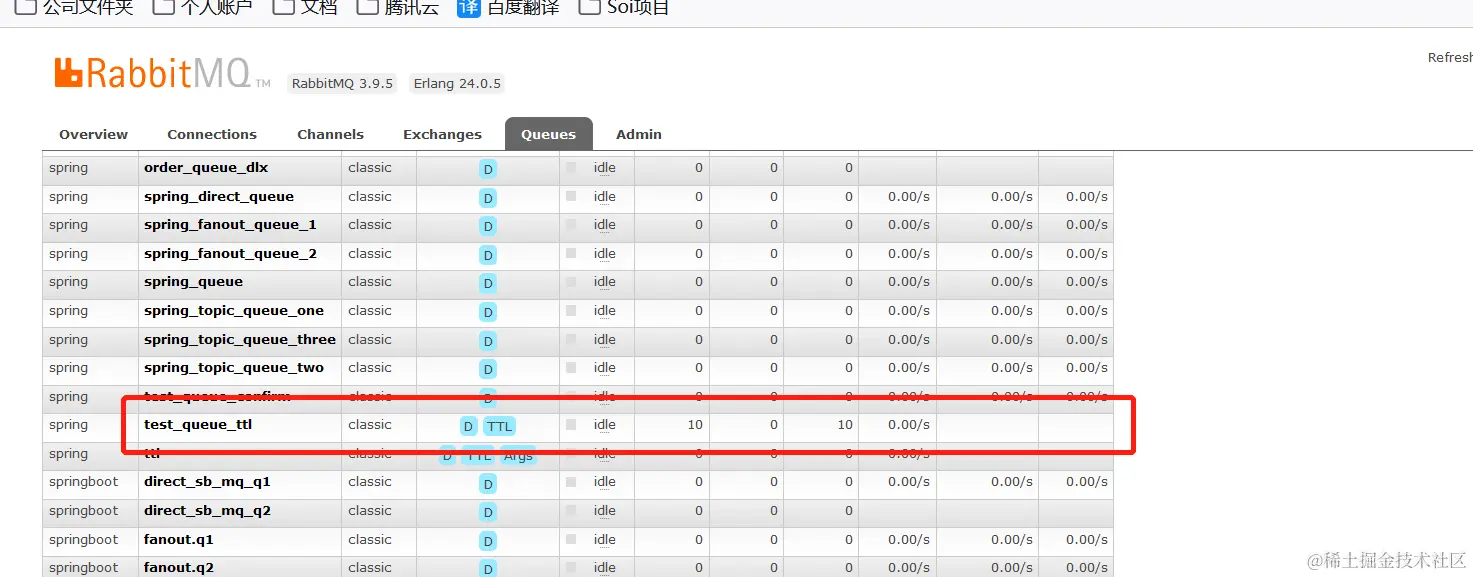This screenshot has width=1473, height=577.
Task: Click the D badge for spring_topic_queue_two
Action: (488, 369)
